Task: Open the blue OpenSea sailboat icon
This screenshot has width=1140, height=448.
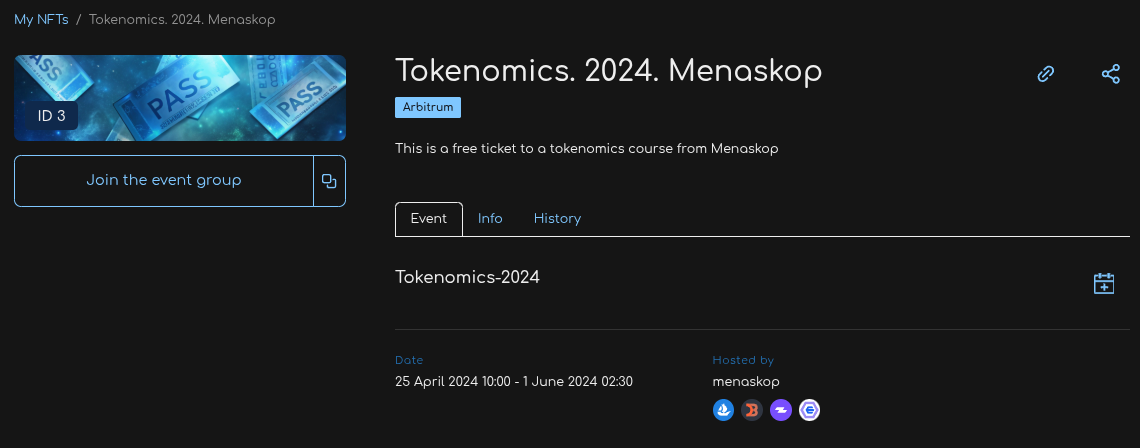Action: (724, 410)
